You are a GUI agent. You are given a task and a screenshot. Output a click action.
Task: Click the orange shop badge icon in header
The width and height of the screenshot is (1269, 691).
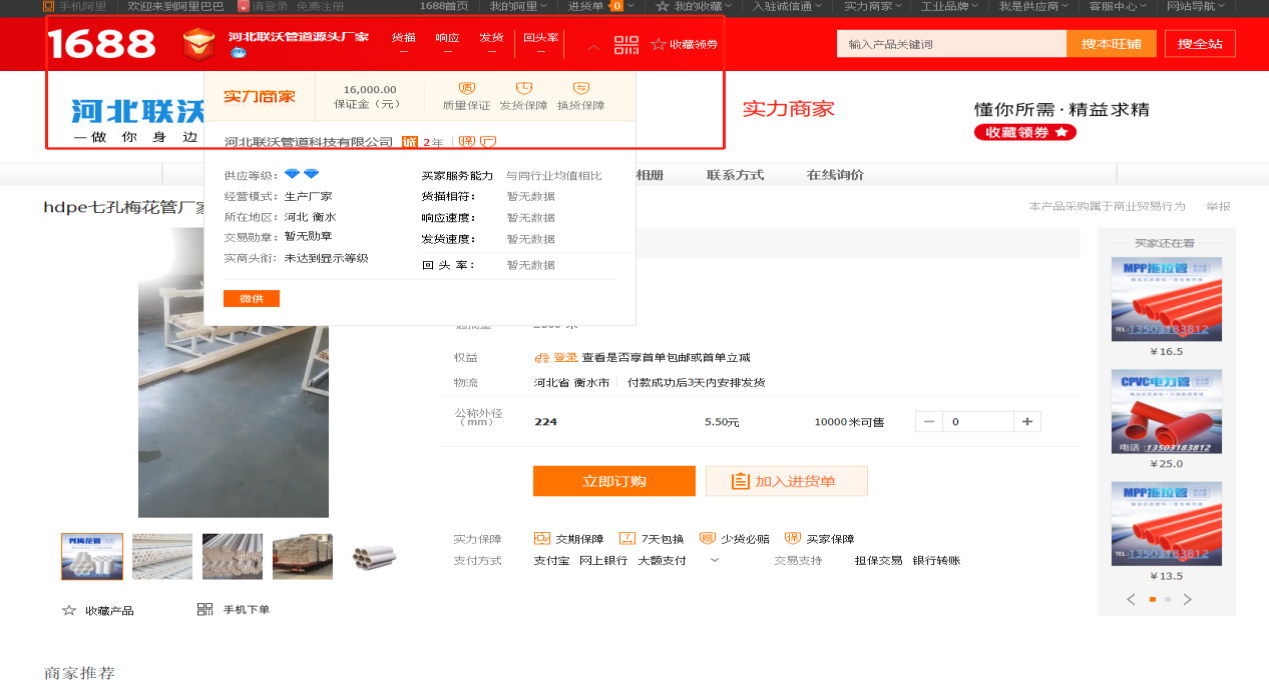point(199,44)
